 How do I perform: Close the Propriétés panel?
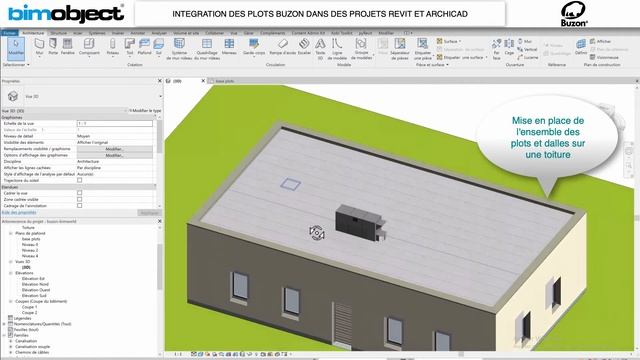tap(160, 81)
